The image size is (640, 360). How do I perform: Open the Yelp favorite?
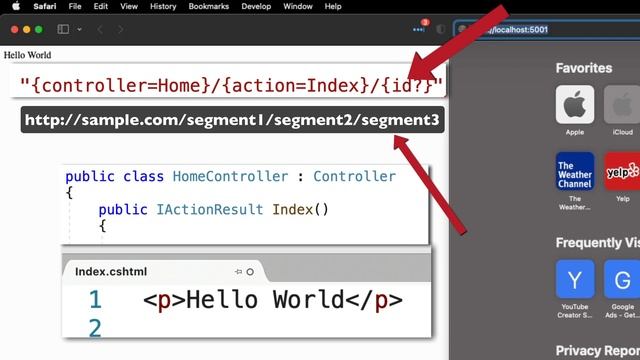622,177
